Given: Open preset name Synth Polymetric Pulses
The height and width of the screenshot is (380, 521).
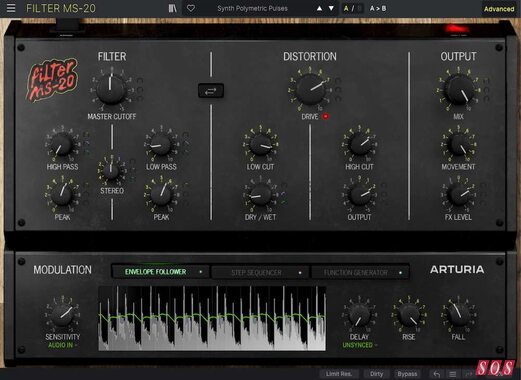Looking at the screenshot, I should pos(252,8).
